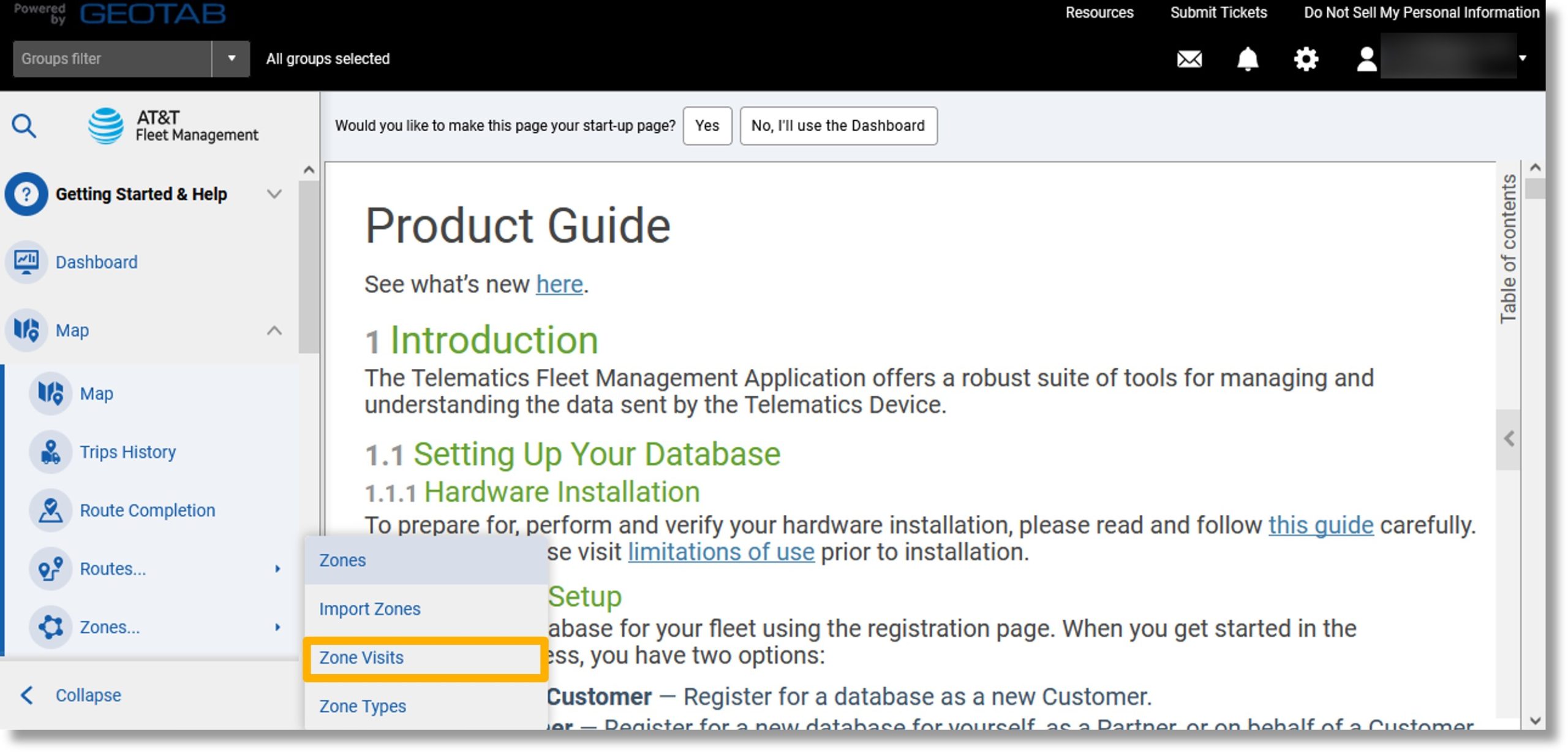Select Import Zones menu item

pos(369,608)
